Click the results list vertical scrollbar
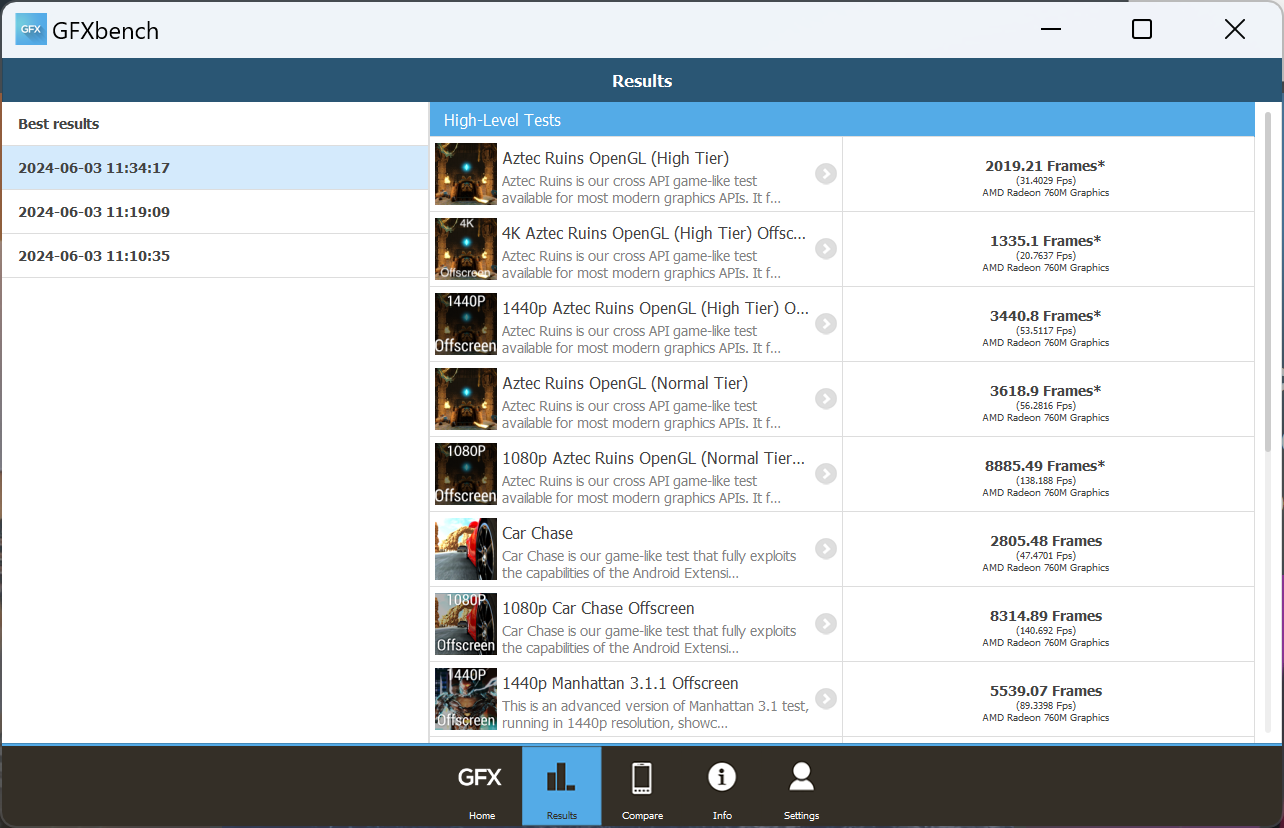 tap(1268, 280)
